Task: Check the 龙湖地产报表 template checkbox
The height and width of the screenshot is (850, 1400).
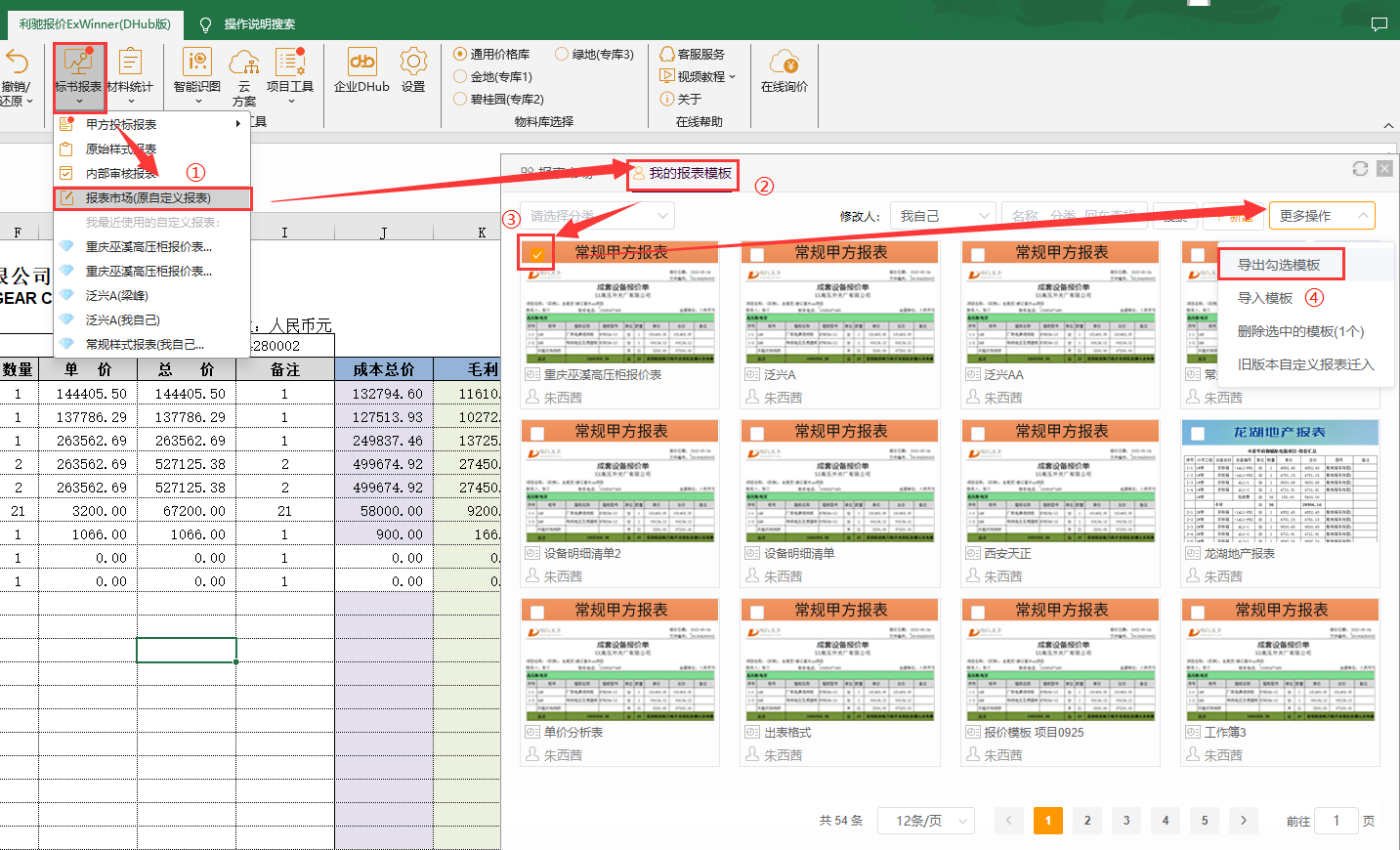Action: (1197, 433)
